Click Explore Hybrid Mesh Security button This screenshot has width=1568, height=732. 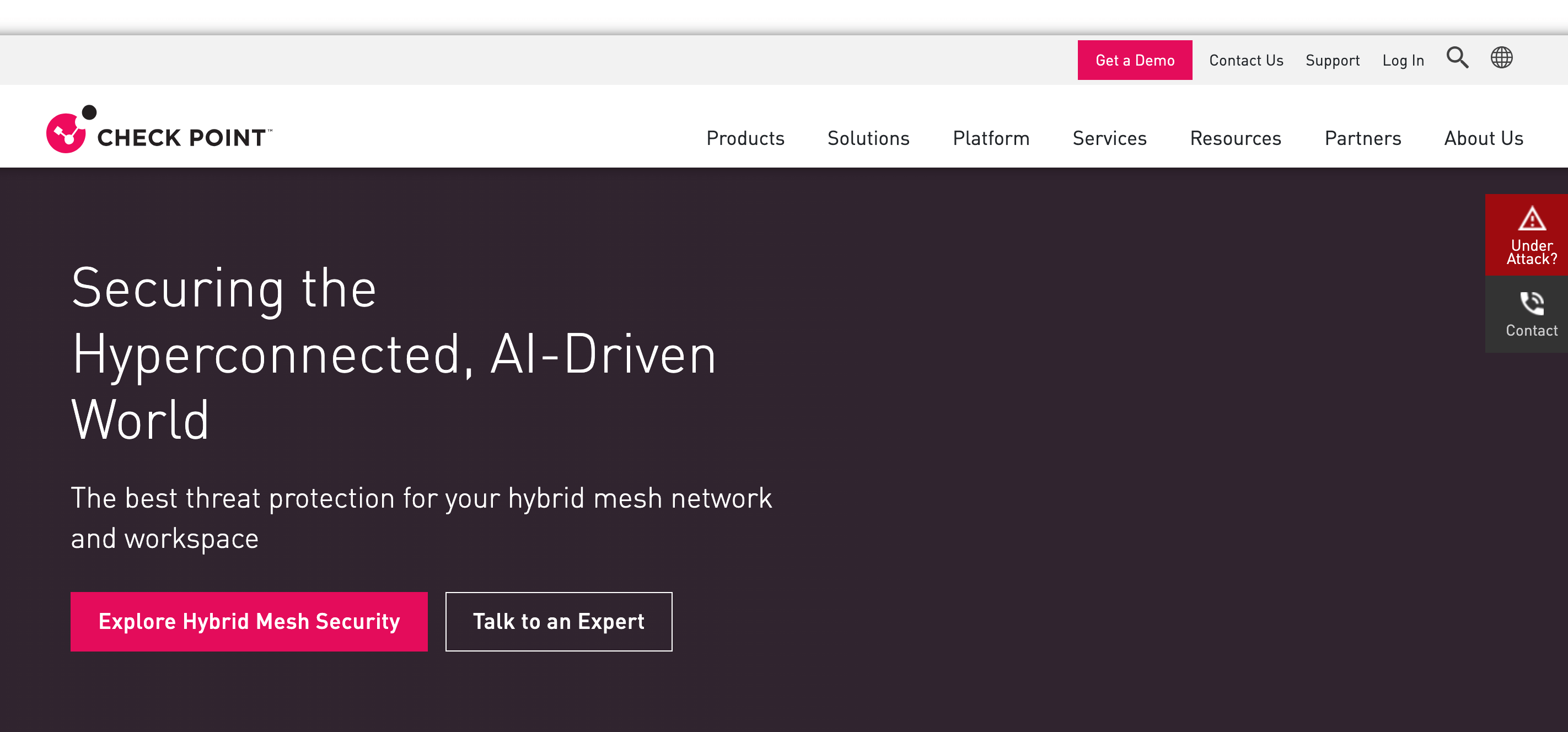[x=249, y=621]
